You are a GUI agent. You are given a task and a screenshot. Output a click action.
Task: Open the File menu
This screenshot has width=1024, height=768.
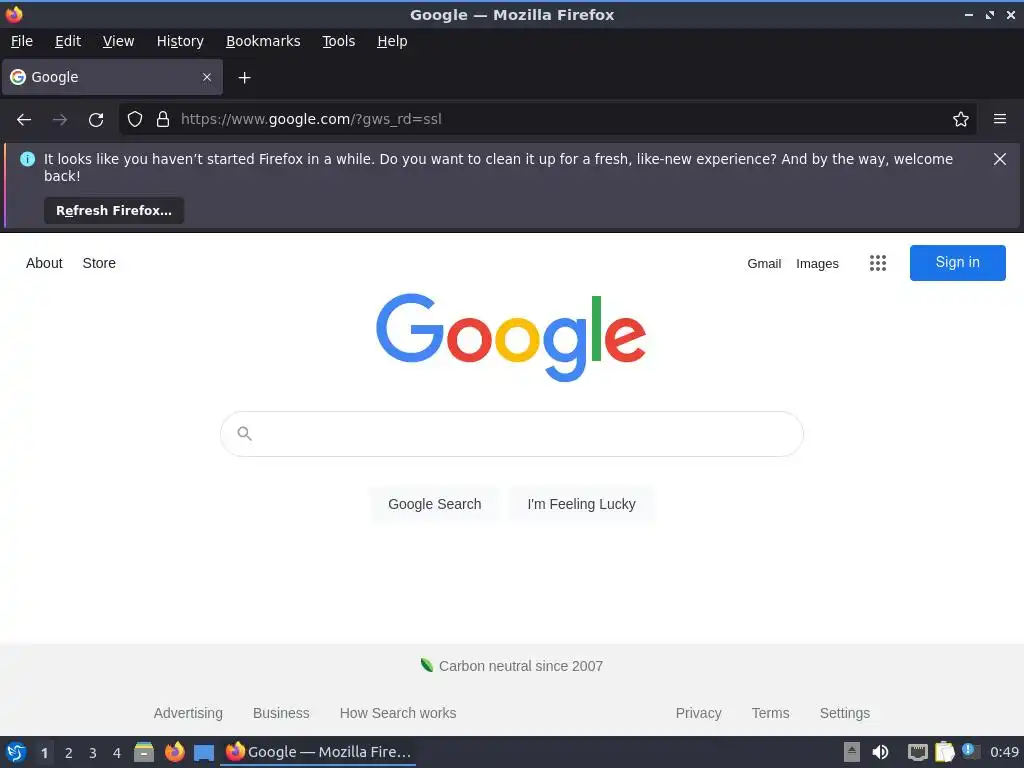22,41
